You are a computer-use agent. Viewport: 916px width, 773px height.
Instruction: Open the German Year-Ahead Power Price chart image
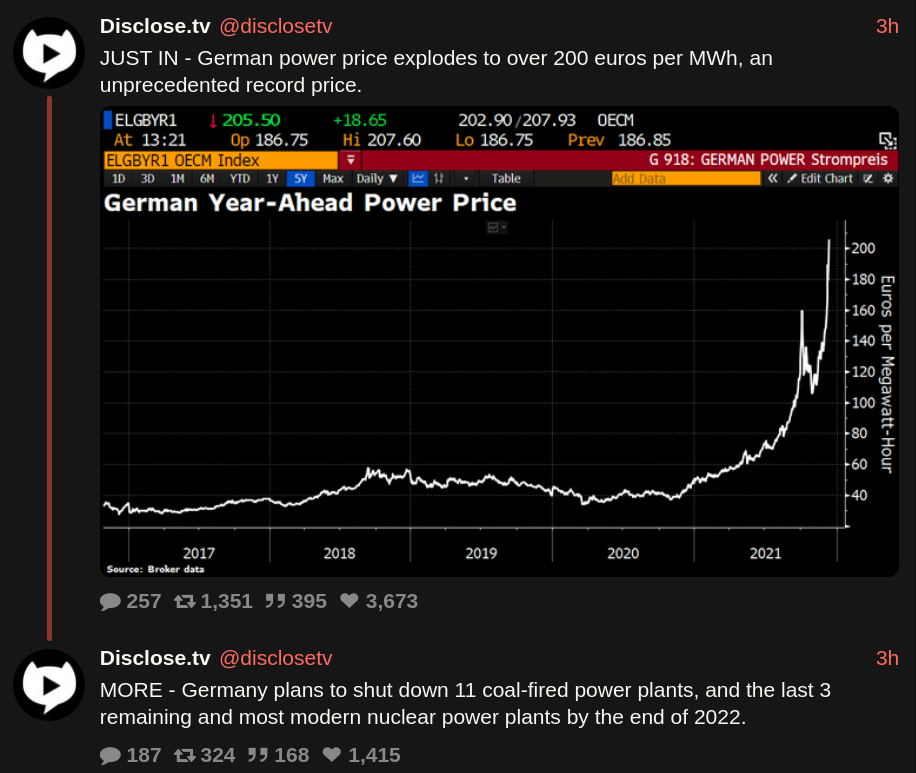pos(499,342)
